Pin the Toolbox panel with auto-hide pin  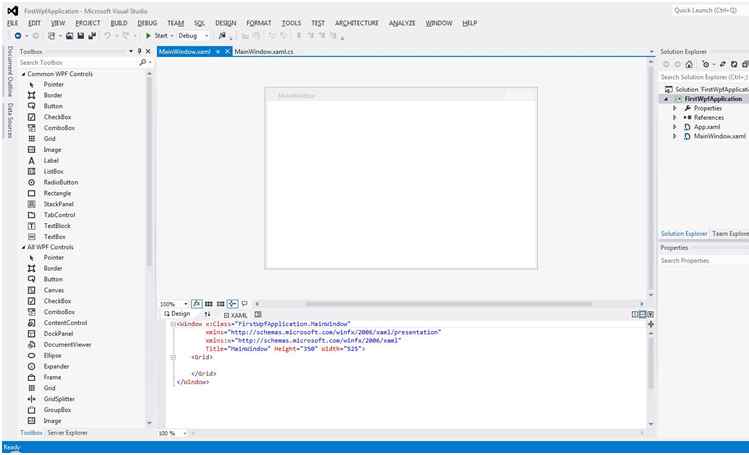pyautogui.click(x=139, y=51)
